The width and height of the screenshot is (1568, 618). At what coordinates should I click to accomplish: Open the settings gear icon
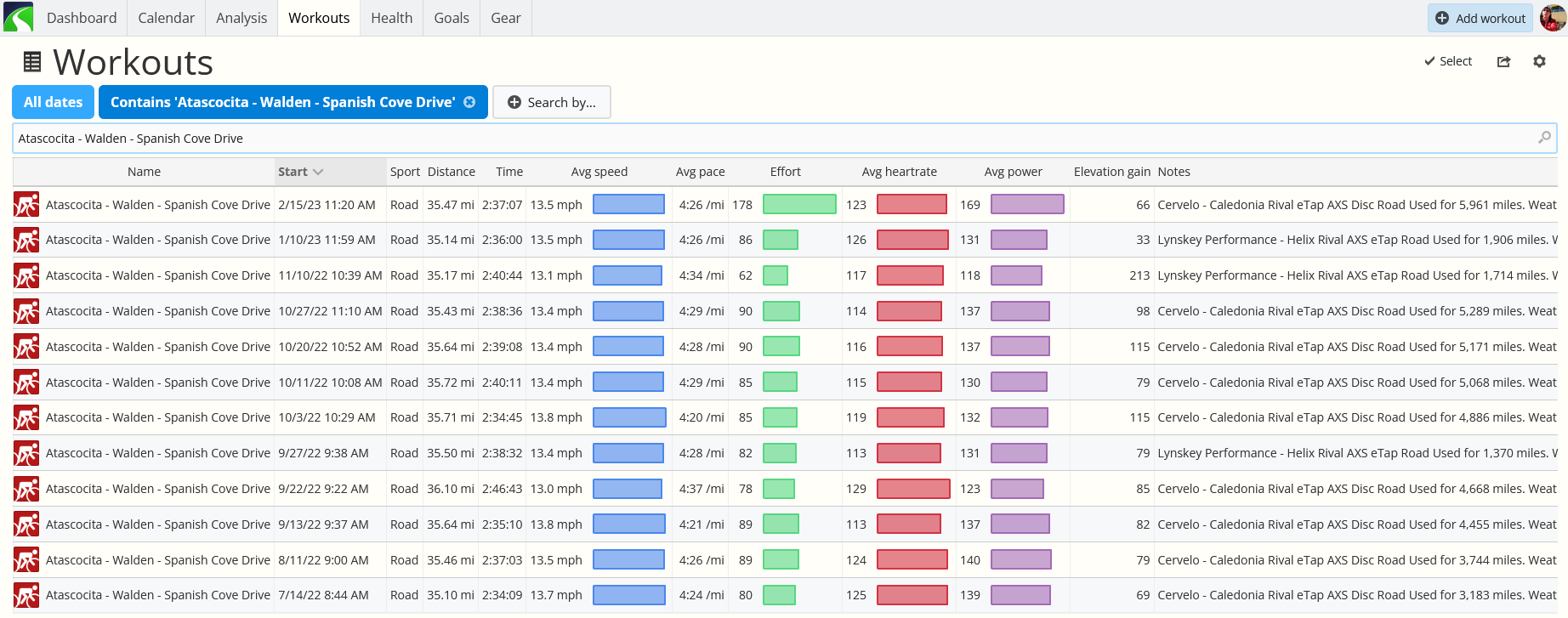pyautogui.click(x=1539, y=61)
